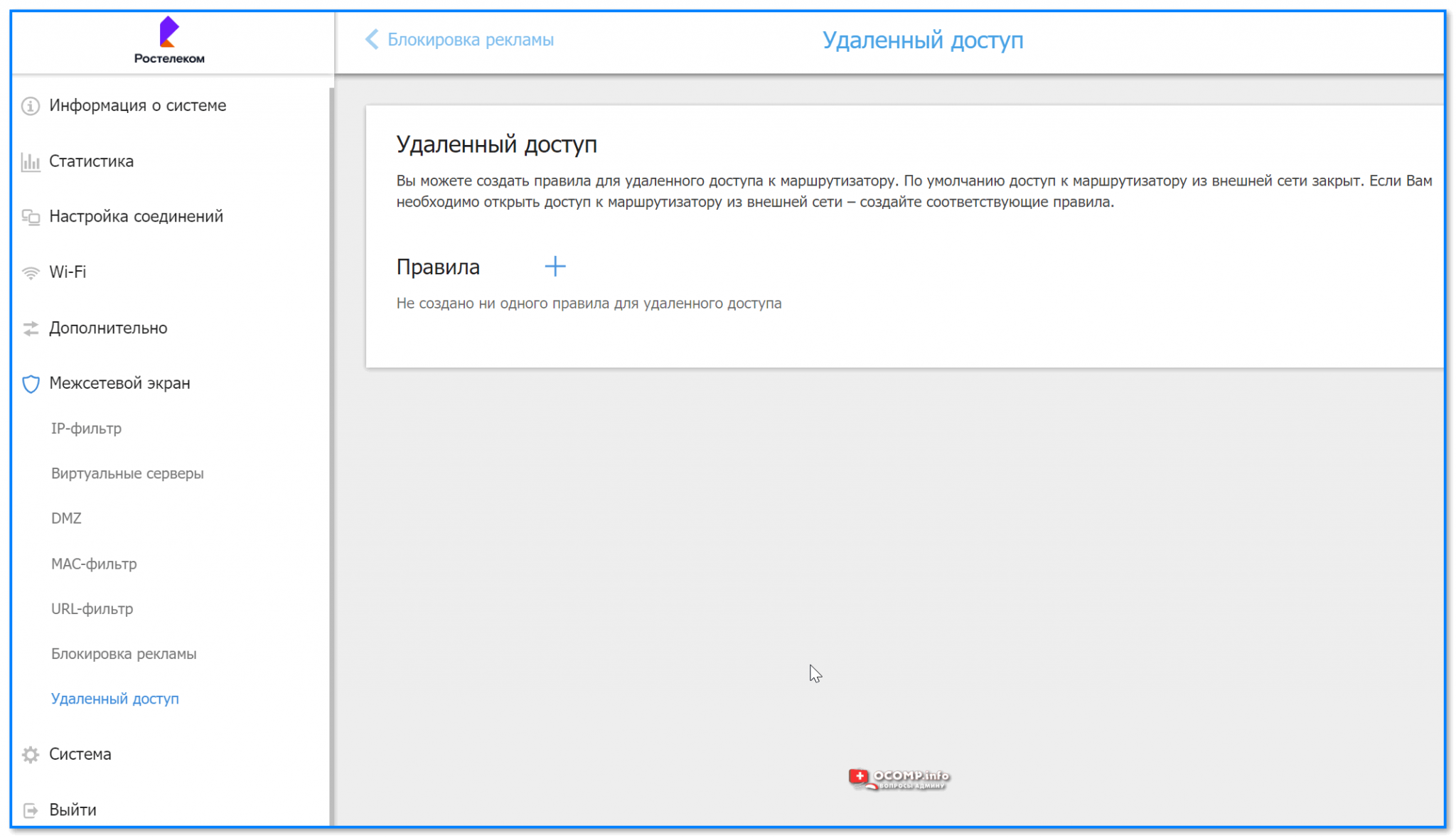Click the Удаленный доступ card heading
The width and height of the screenshot is (1456, 838).
click(x=497, y=144)
